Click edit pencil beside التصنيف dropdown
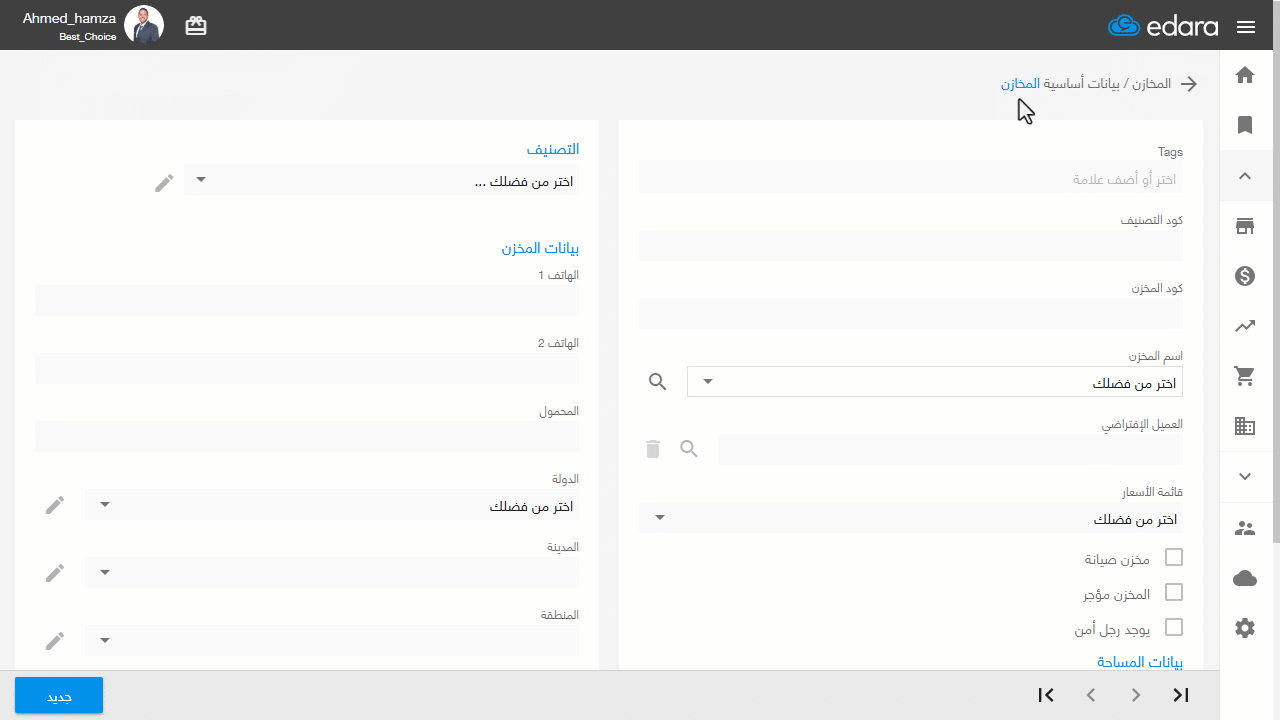This screenshot has height=720, width=1280. (164, 183)
